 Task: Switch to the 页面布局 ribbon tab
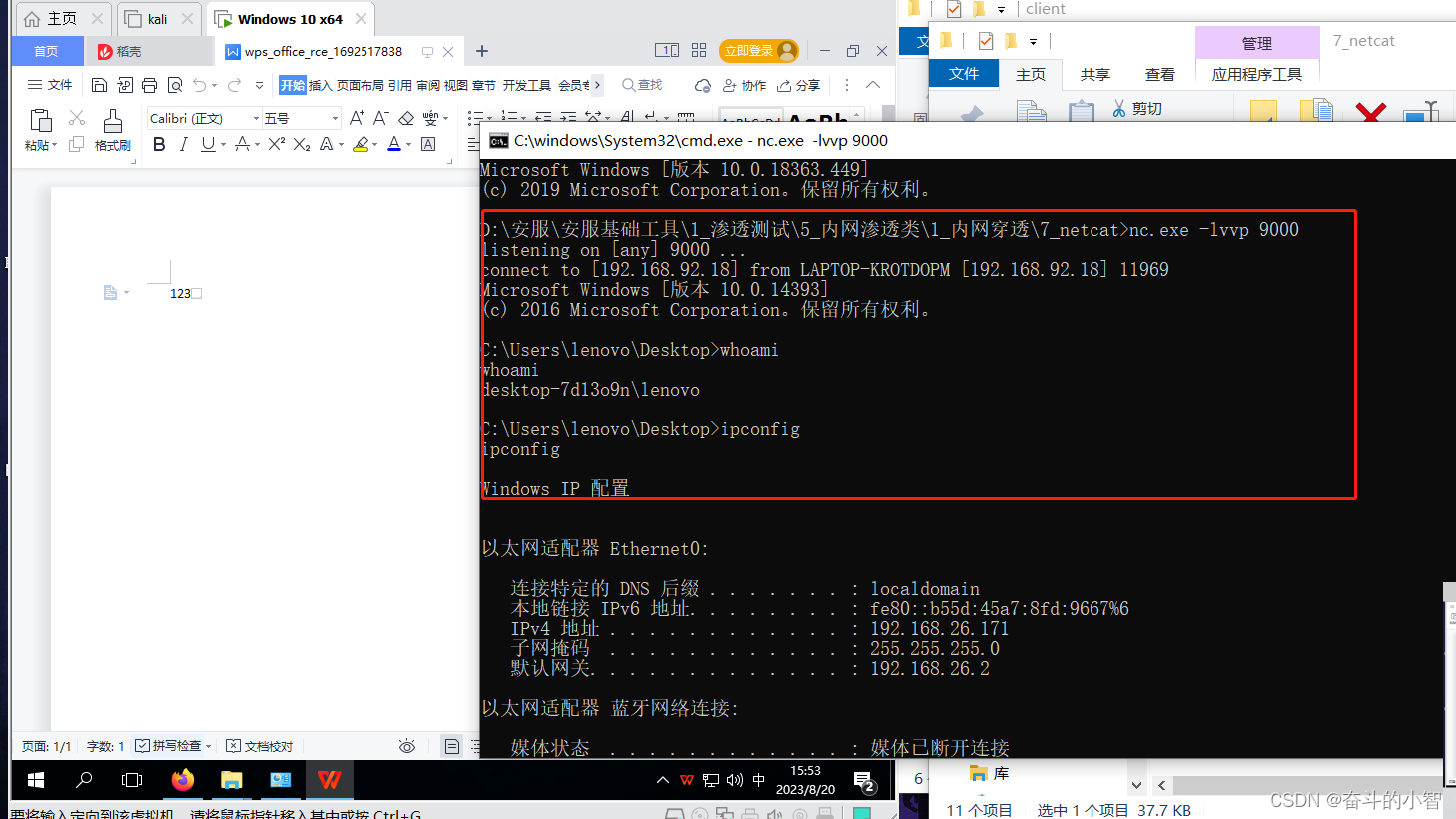click(360, 85)
